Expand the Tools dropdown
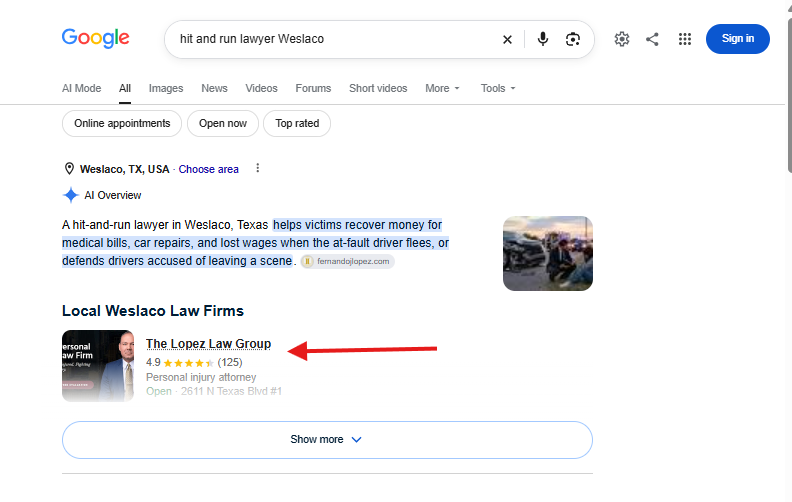The image size is (792, 502). pyautogui.click(x=498, y=88)
